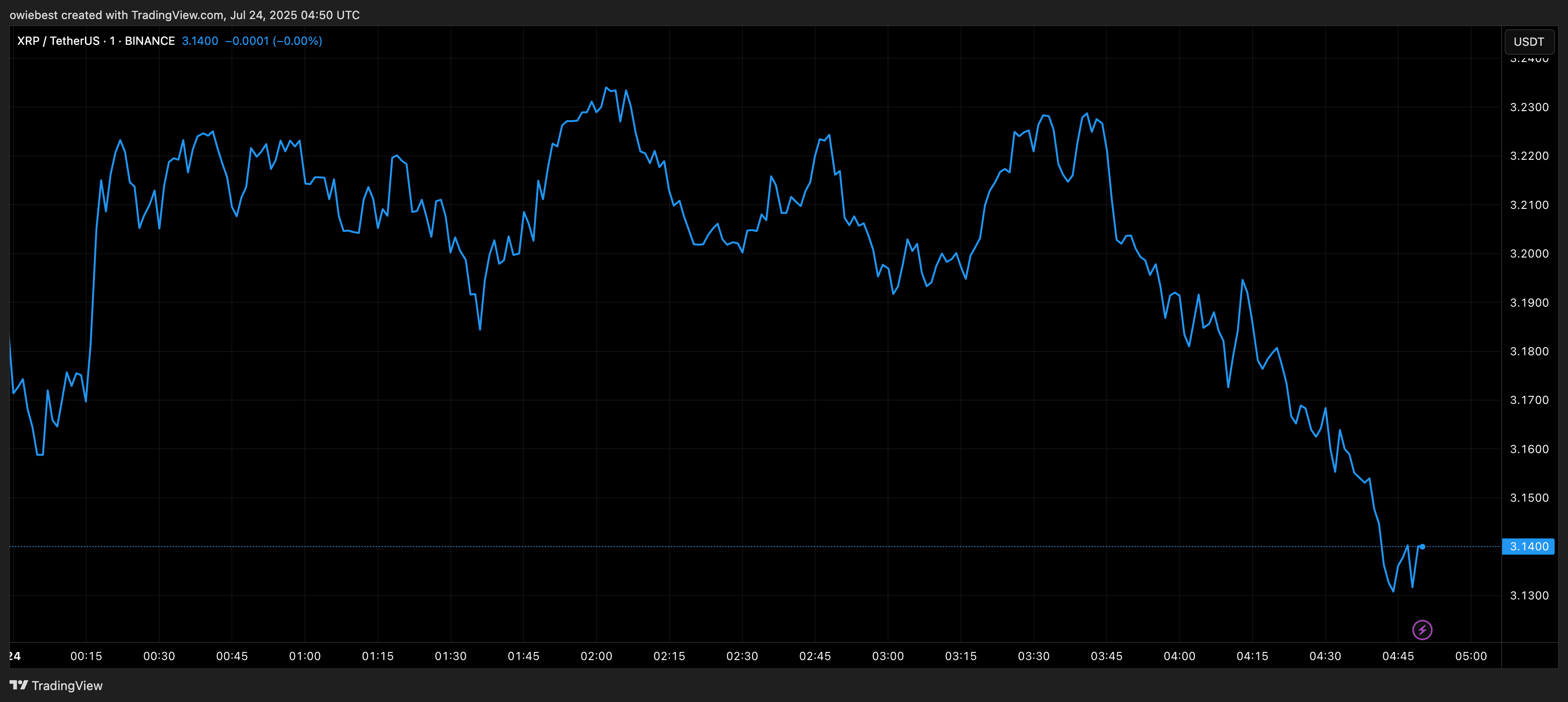
Task: Click the 00:30 time axis label
Action: click(159, 656)
